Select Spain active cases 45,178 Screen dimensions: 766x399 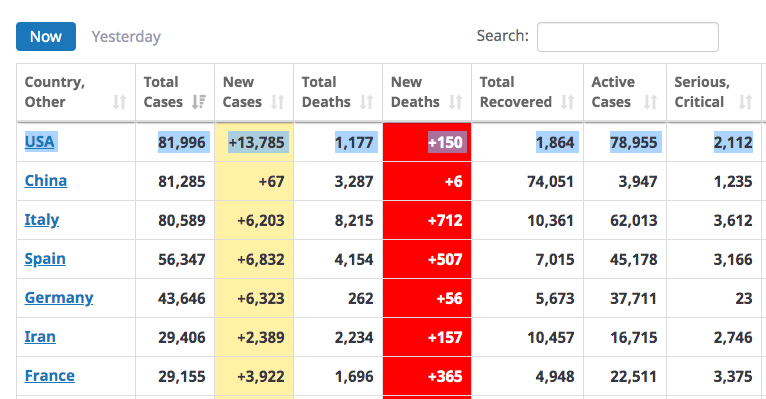point(634,259)
